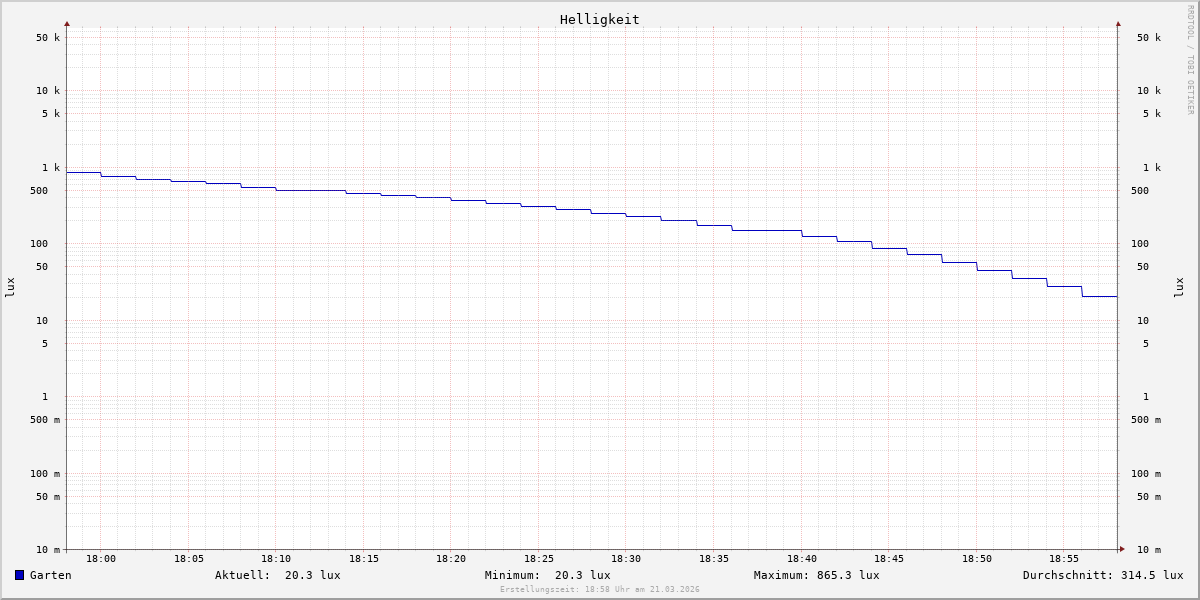Click "100" on the left y-axis
The height and width of the screenshot is (600, 1200).
click(x=39, y=244)
